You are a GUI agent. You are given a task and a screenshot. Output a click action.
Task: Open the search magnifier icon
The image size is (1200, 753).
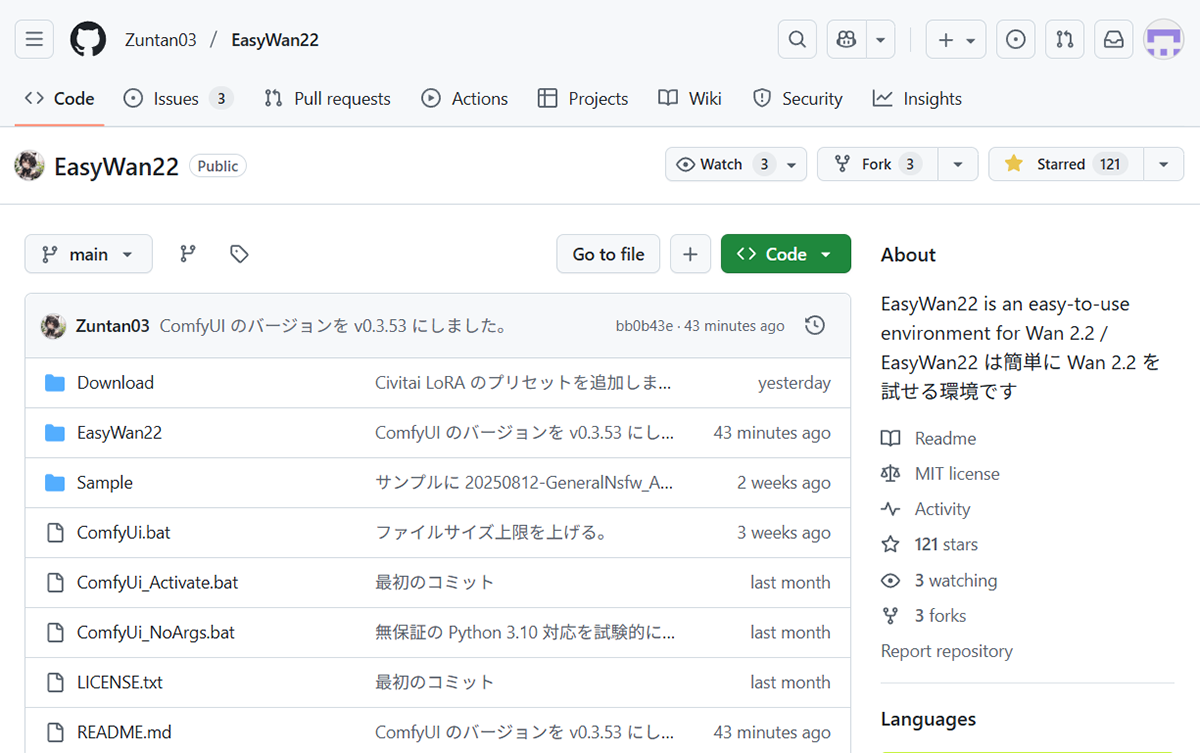click(x=797, y=39)
